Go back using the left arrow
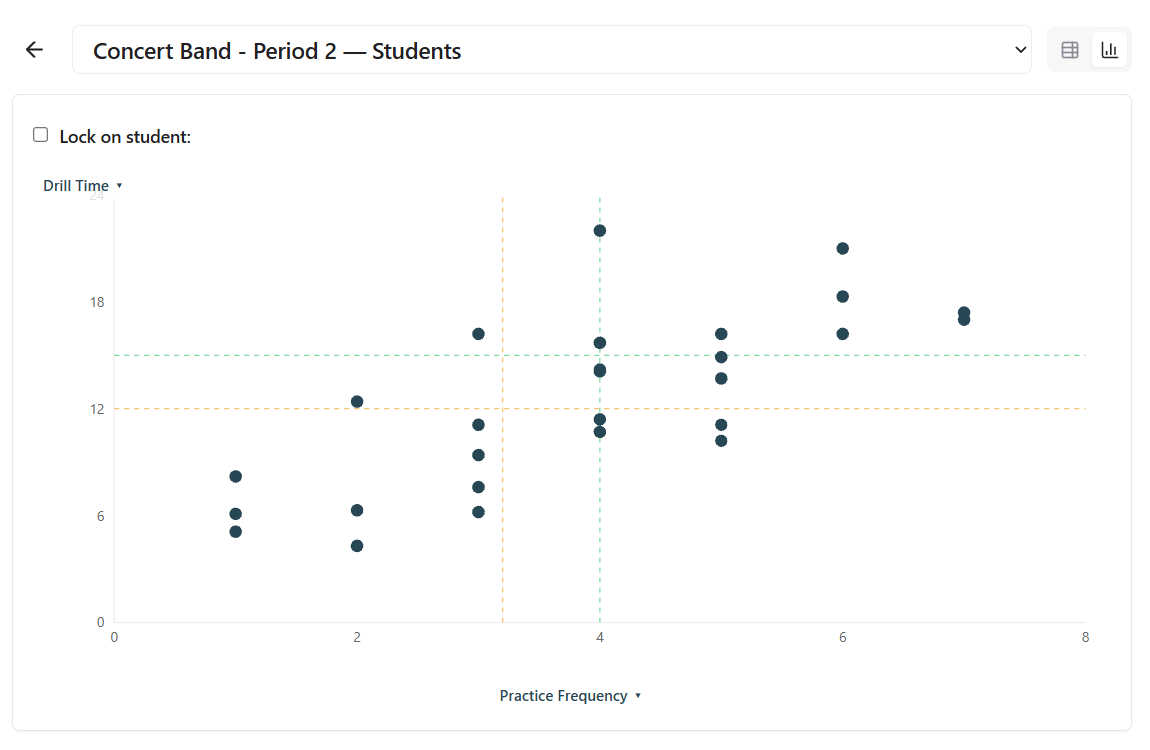 (x=35, y=50)
